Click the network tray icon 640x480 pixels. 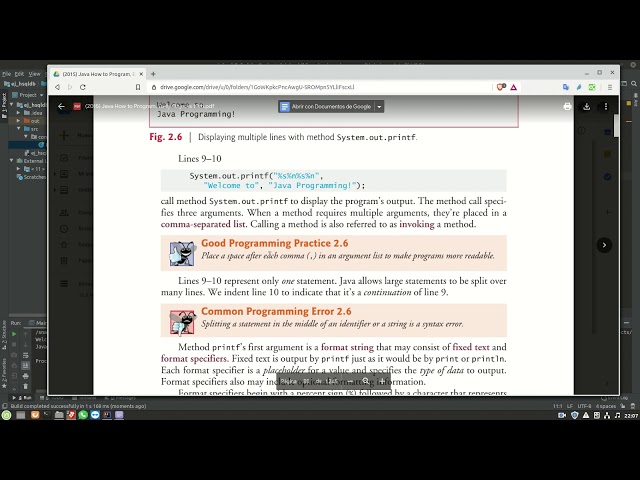point(607,416)
